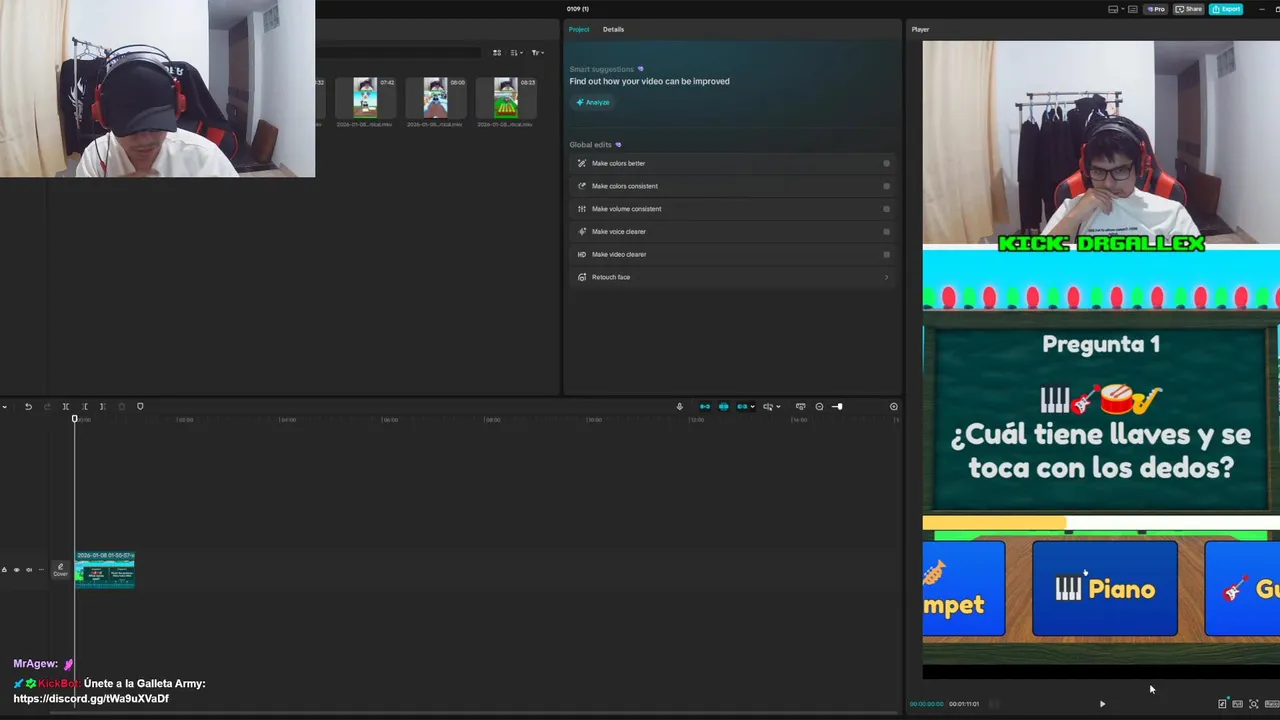
Task: Open the media filter dropdown
Action: click(x=537, y=53)
